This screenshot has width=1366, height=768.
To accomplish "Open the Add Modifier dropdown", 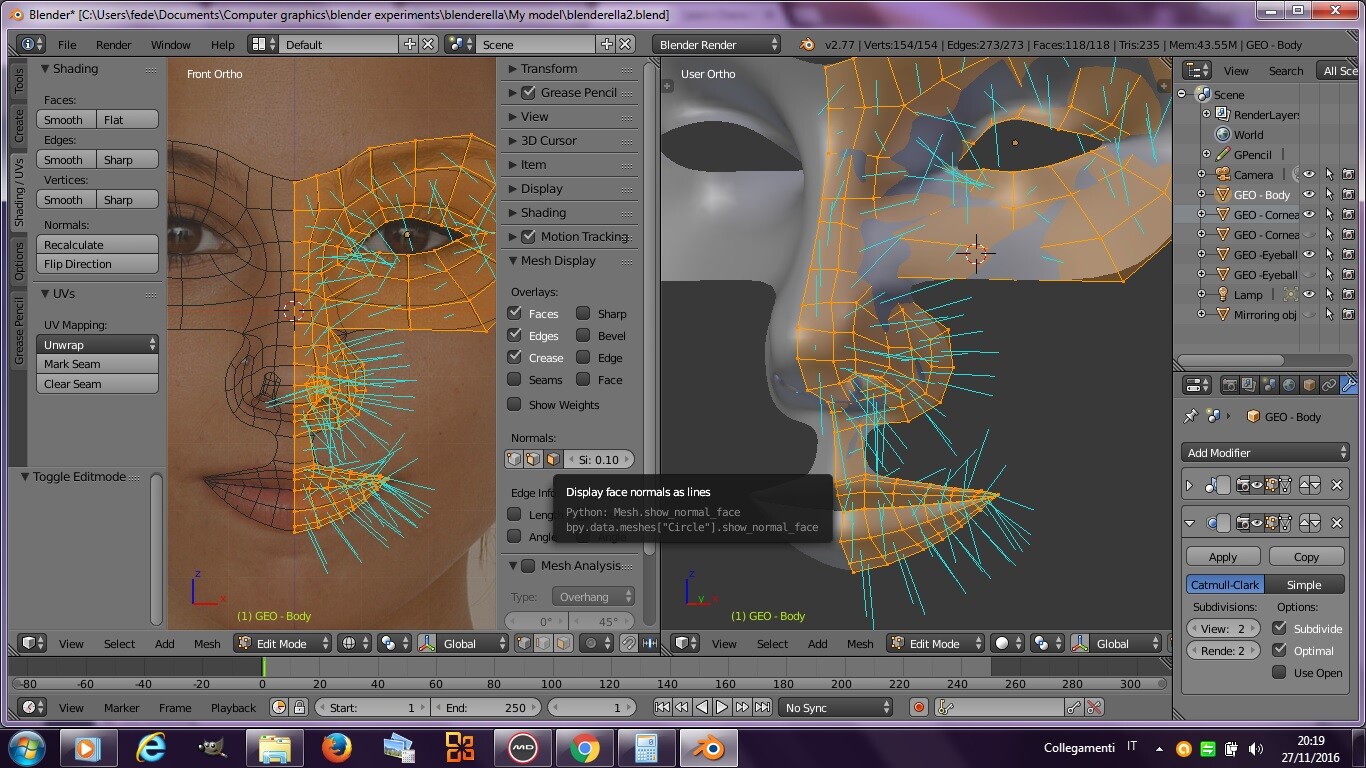I will [1265, 452].
